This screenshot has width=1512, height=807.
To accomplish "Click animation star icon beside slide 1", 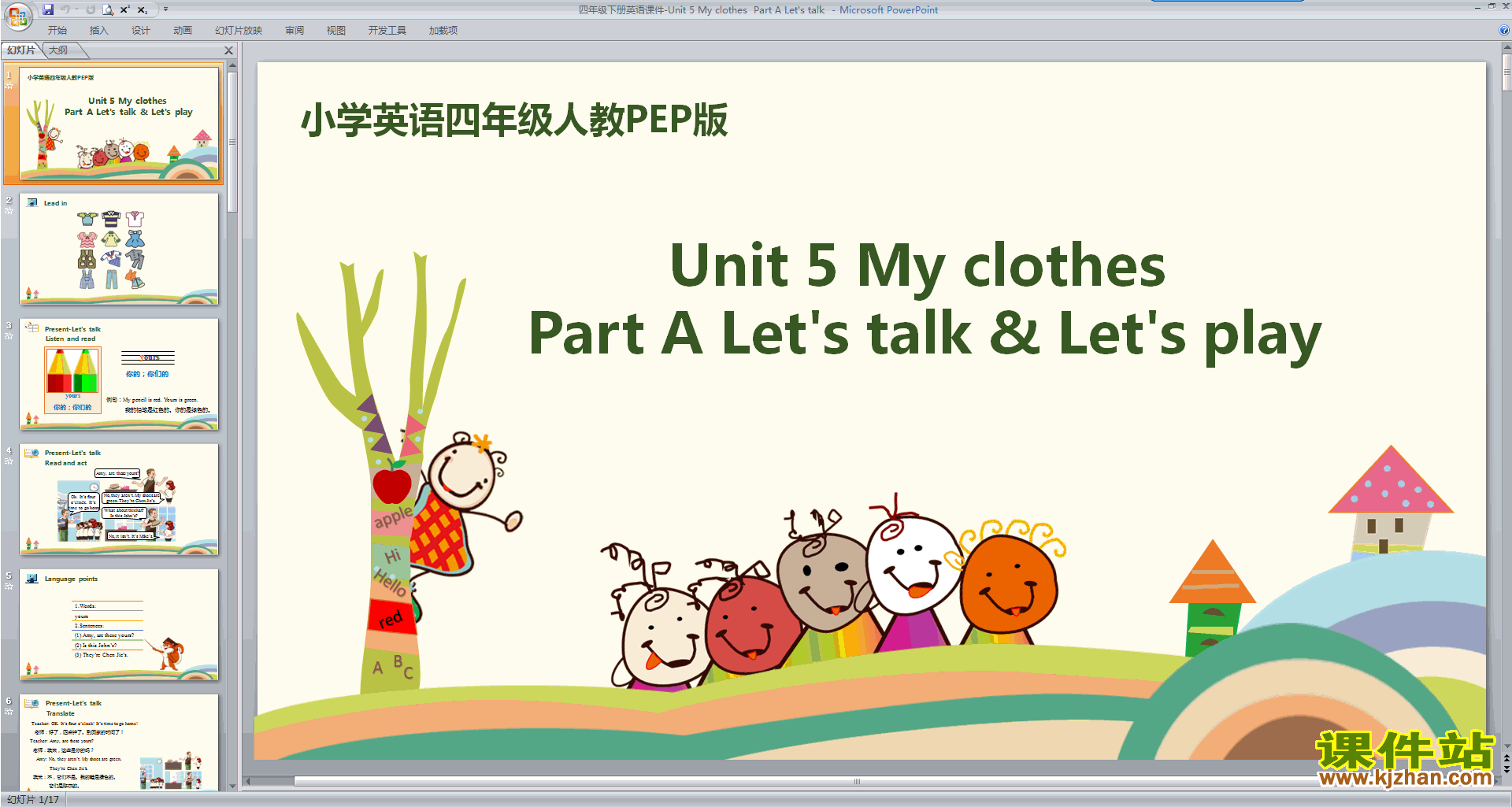I will tap(9, 85).
